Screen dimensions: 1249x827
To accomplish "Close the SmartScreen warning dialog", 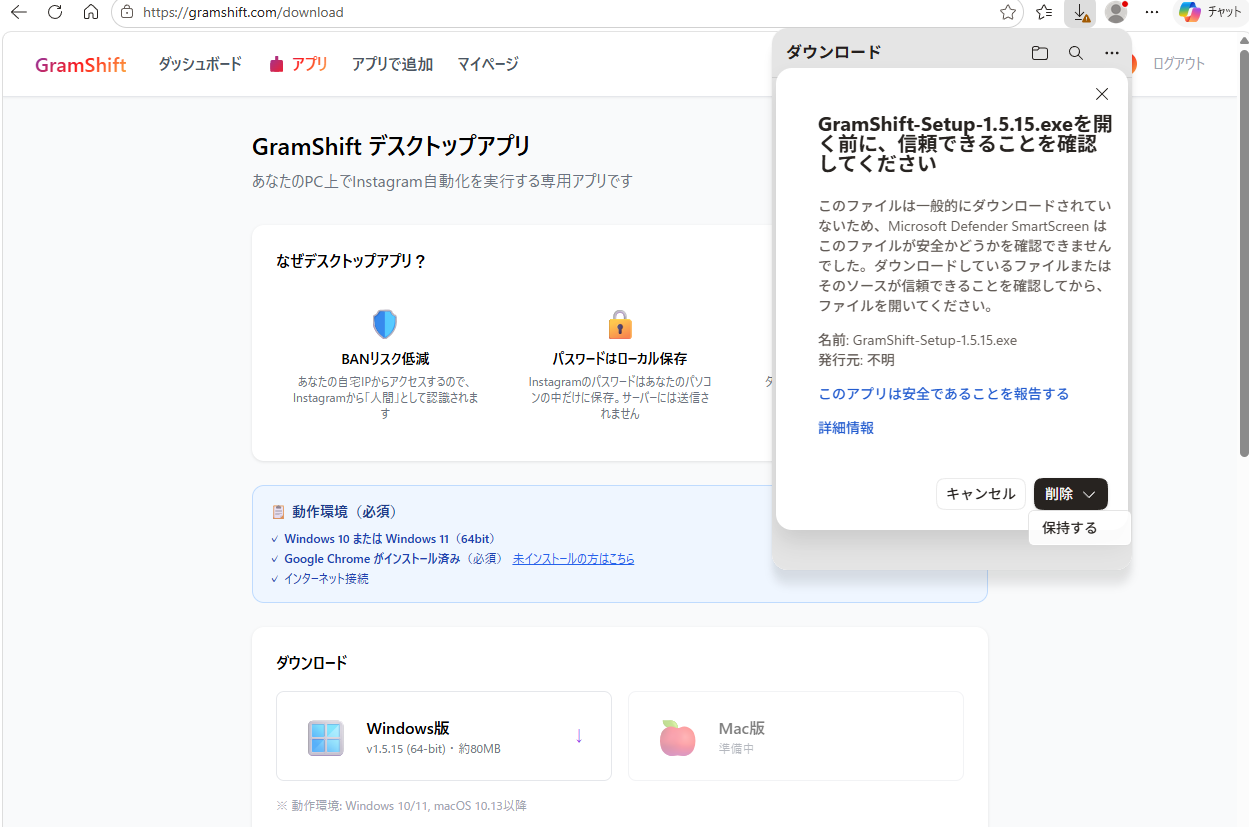I will coord(1102,94).
